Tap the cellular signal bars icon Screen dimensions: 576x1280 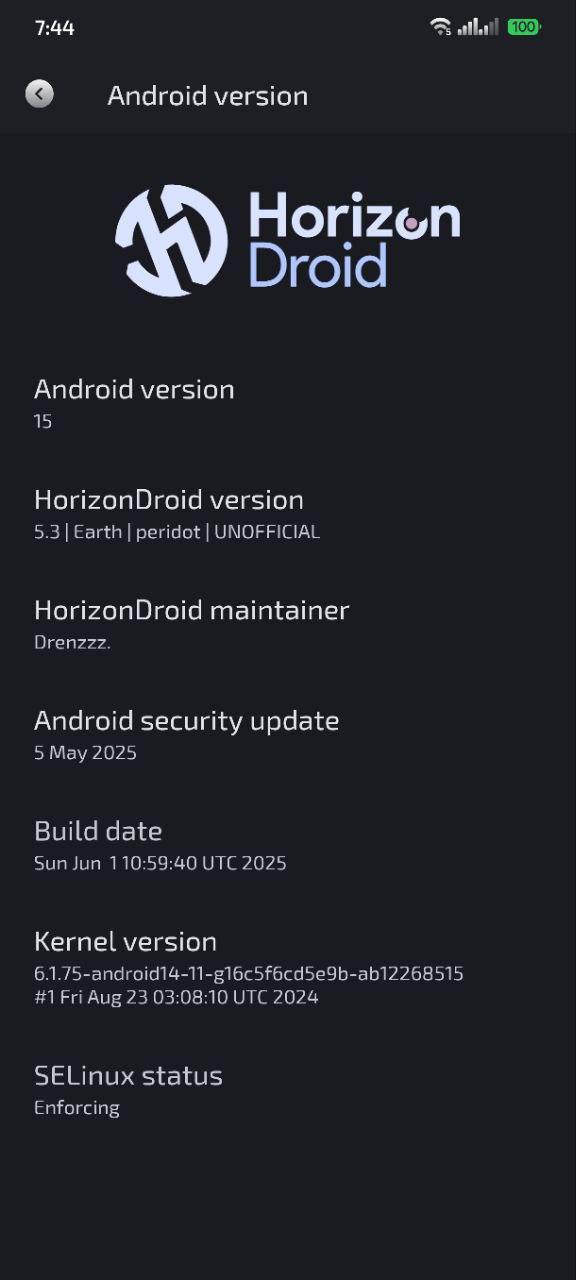pyautogui.click(x=478, y=27)
